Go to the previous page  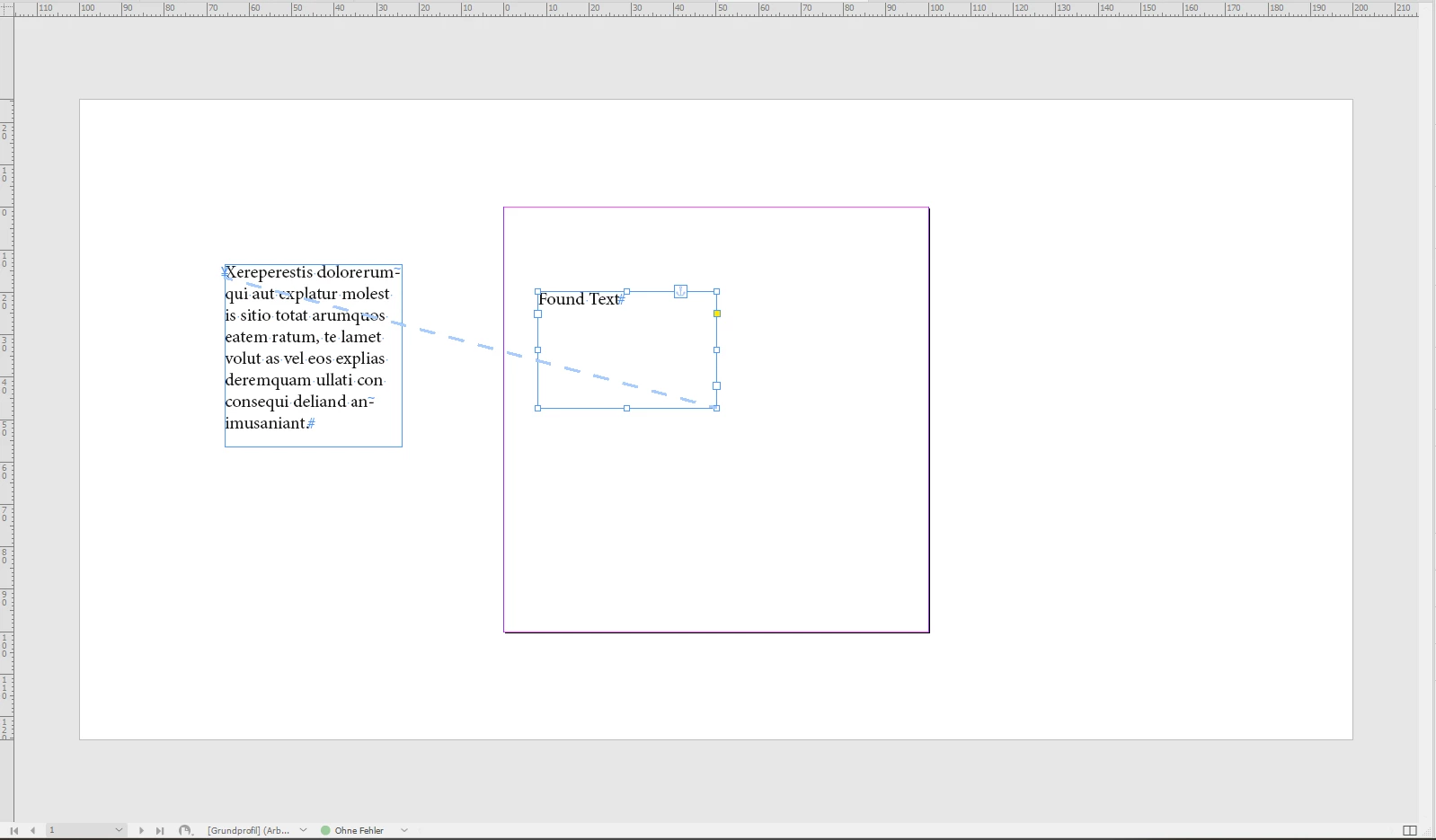32,831
